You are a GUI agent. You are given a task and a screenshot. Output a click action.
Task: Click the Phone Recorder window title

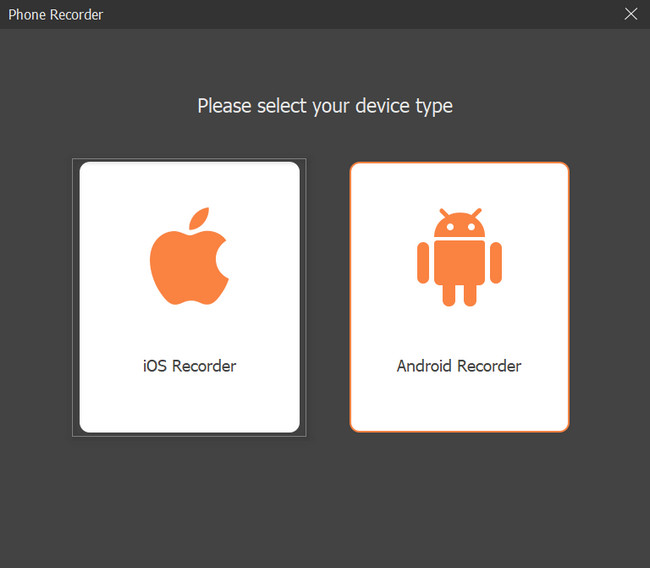(56, 15)
